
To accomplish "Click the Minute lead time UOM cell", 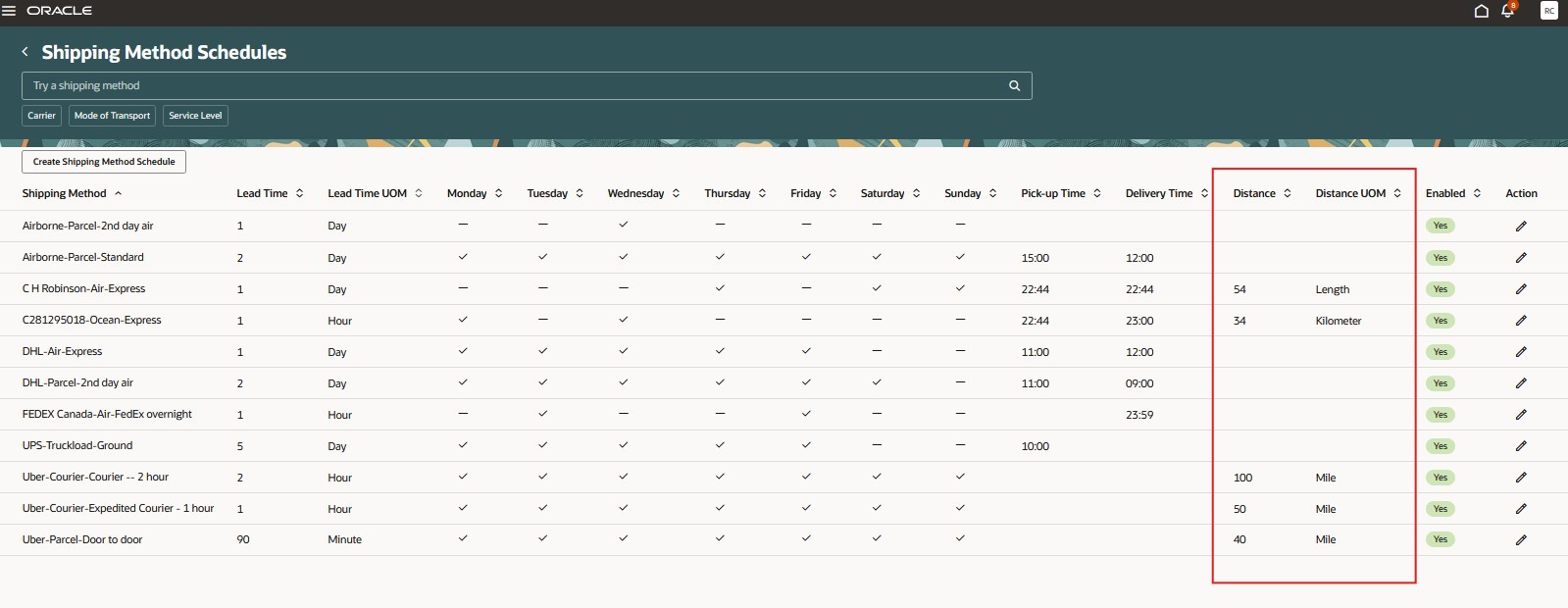I will tap(344, 539).
